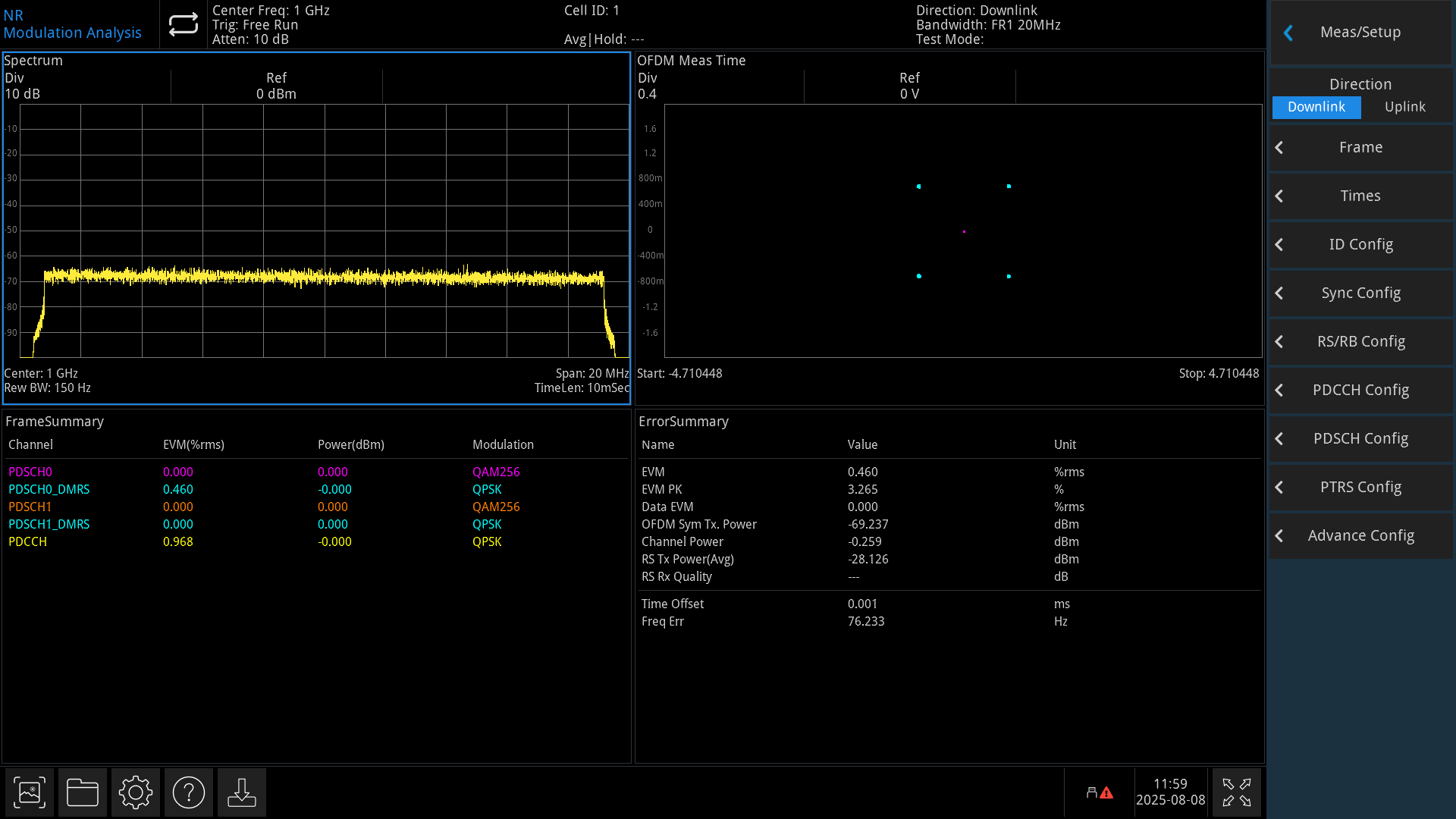The width and height of the screenshot is (1456, 819).
Task: Select the Spectrum panel
Action: (x=316, y=227)
